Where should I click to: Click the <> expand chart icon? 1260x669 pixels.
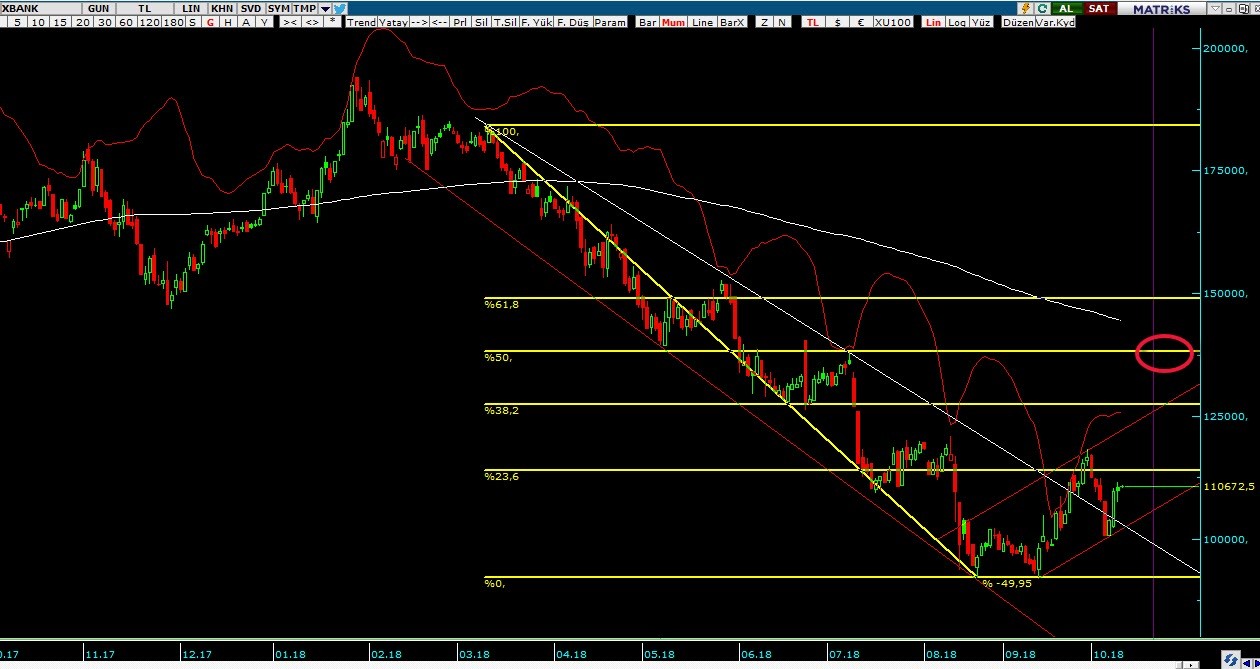(312, 22)
